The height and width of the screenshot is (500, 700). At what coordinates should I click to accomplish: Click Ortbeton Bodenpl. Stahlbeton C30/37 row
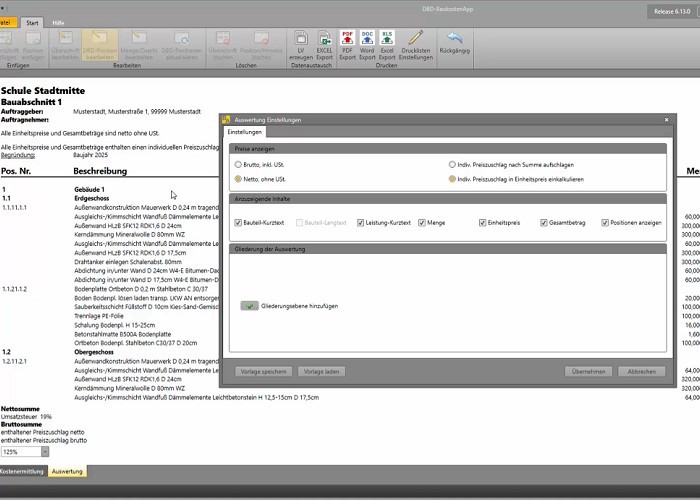point(135,343)
